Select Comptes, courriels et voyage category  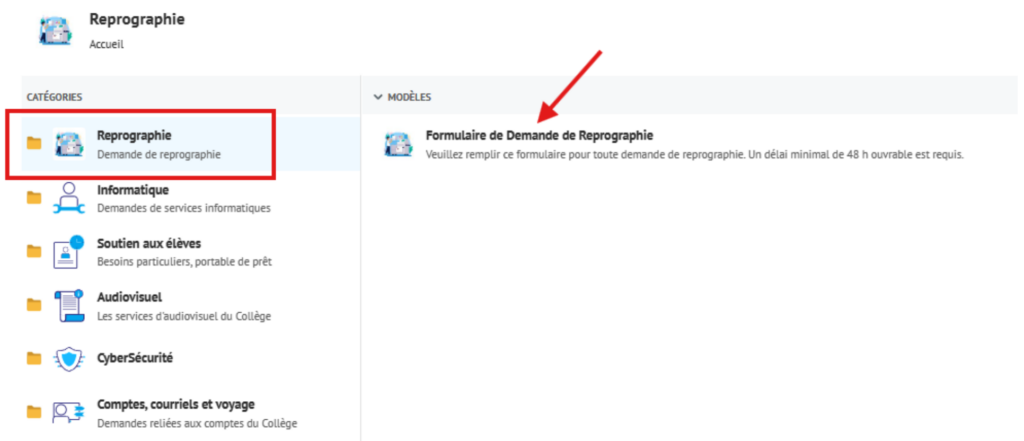(175, 404)
